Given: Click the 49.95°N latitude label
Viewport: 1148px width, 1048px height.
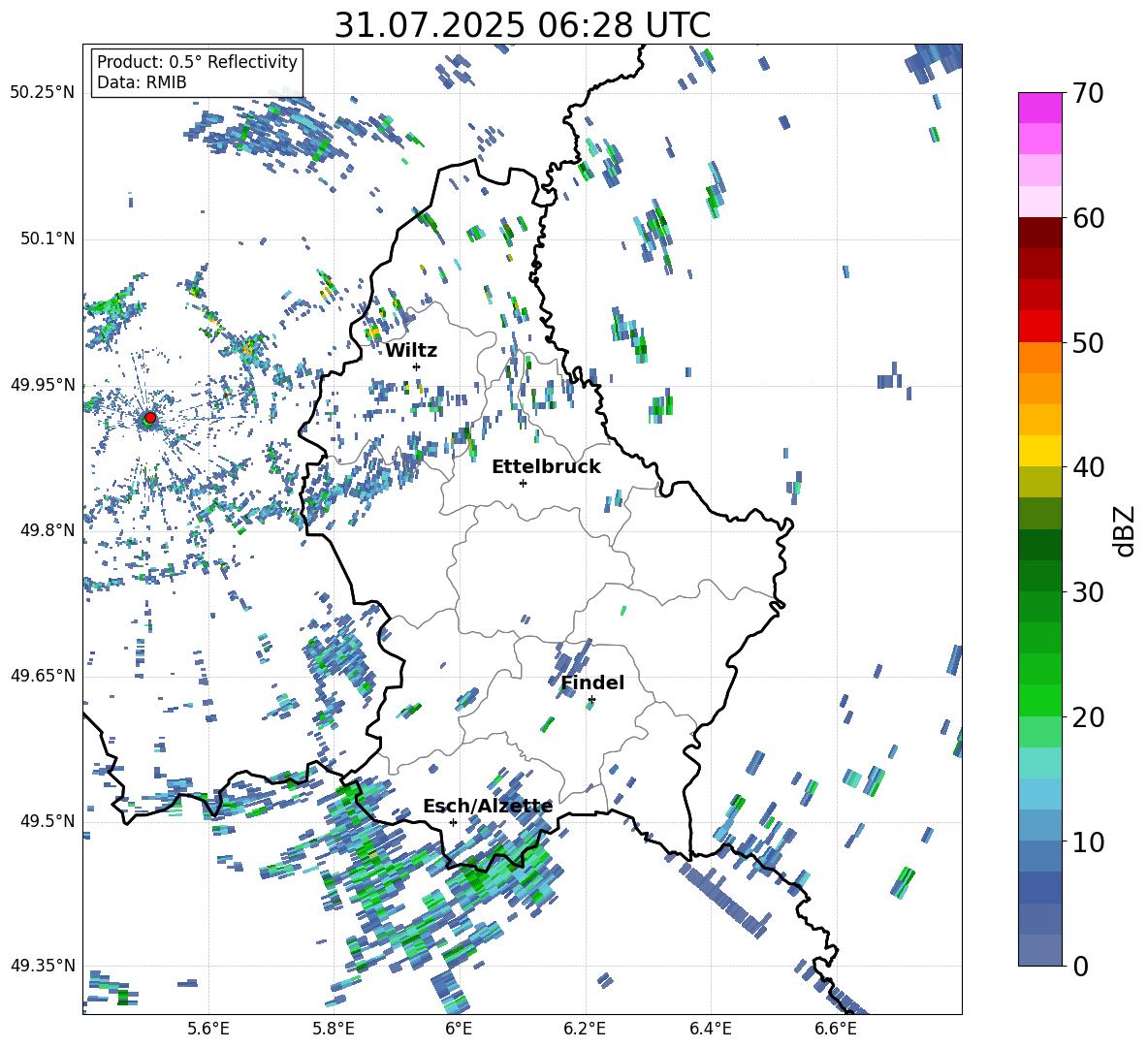Looking at the screenshot, I should pos(43,384).
